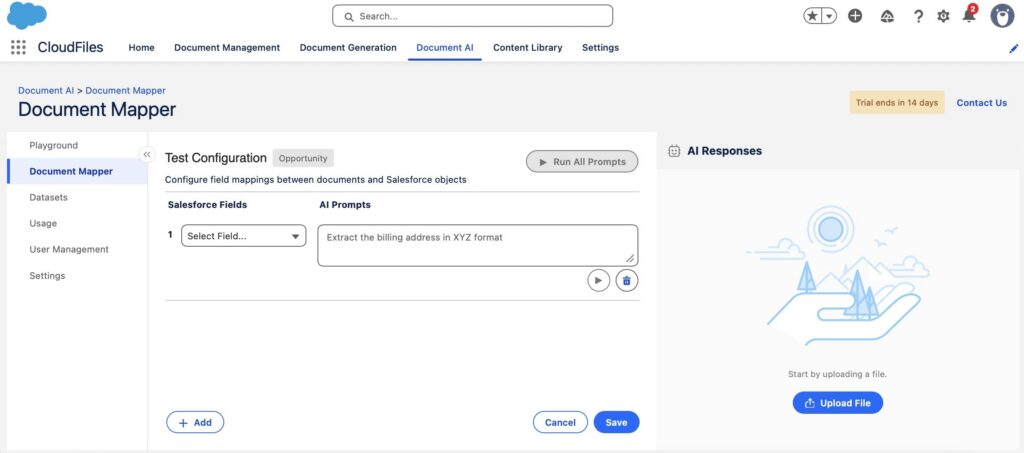Click the Contact Us link

point(982,102)
